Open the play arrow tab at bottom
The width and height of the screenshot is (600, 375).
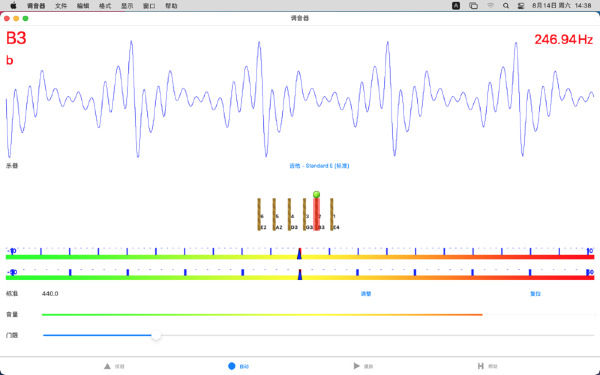[363, 366]
